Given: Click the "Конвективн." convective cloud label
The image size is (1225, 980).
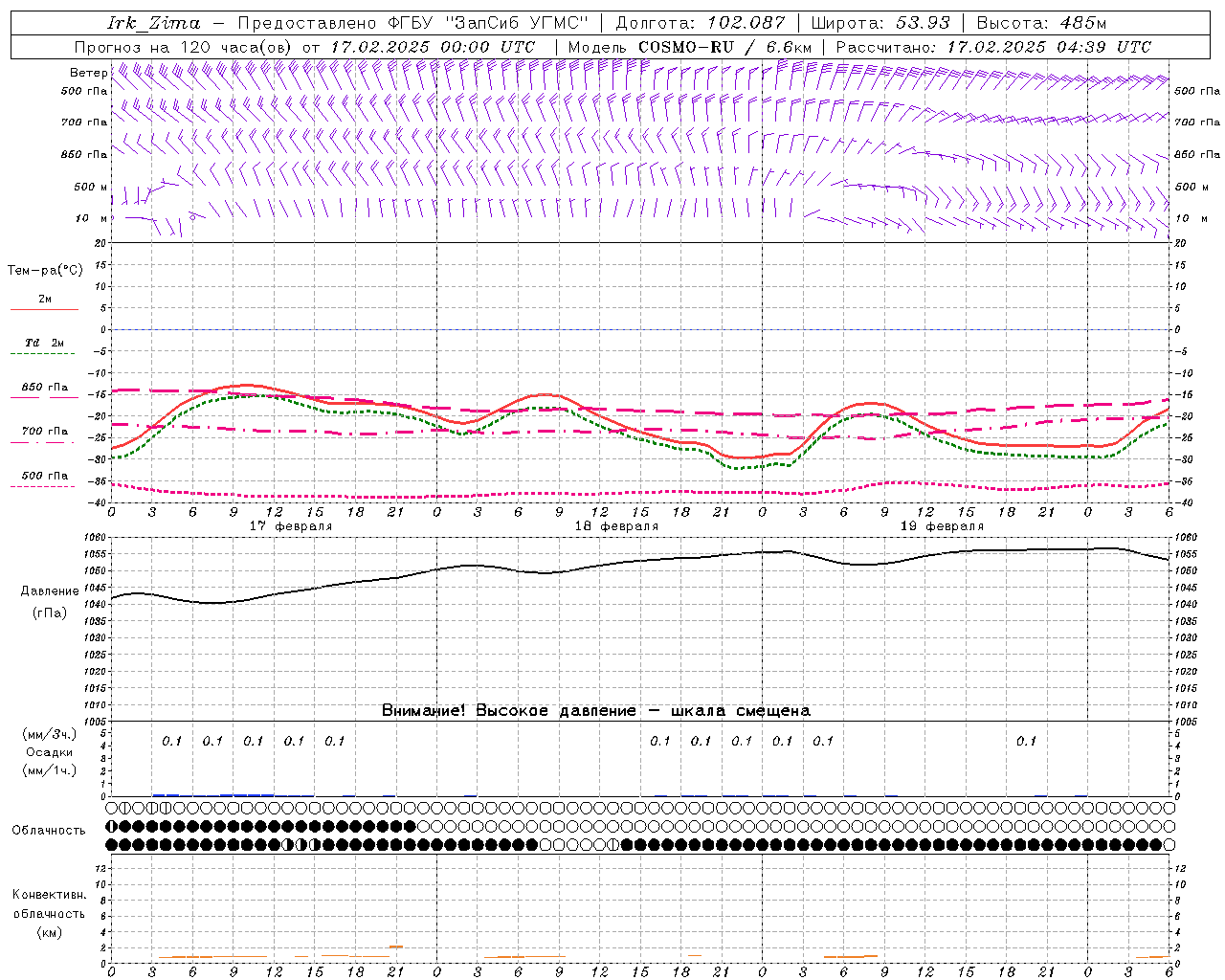Looking at the screenshot, I should click(50, 895).
